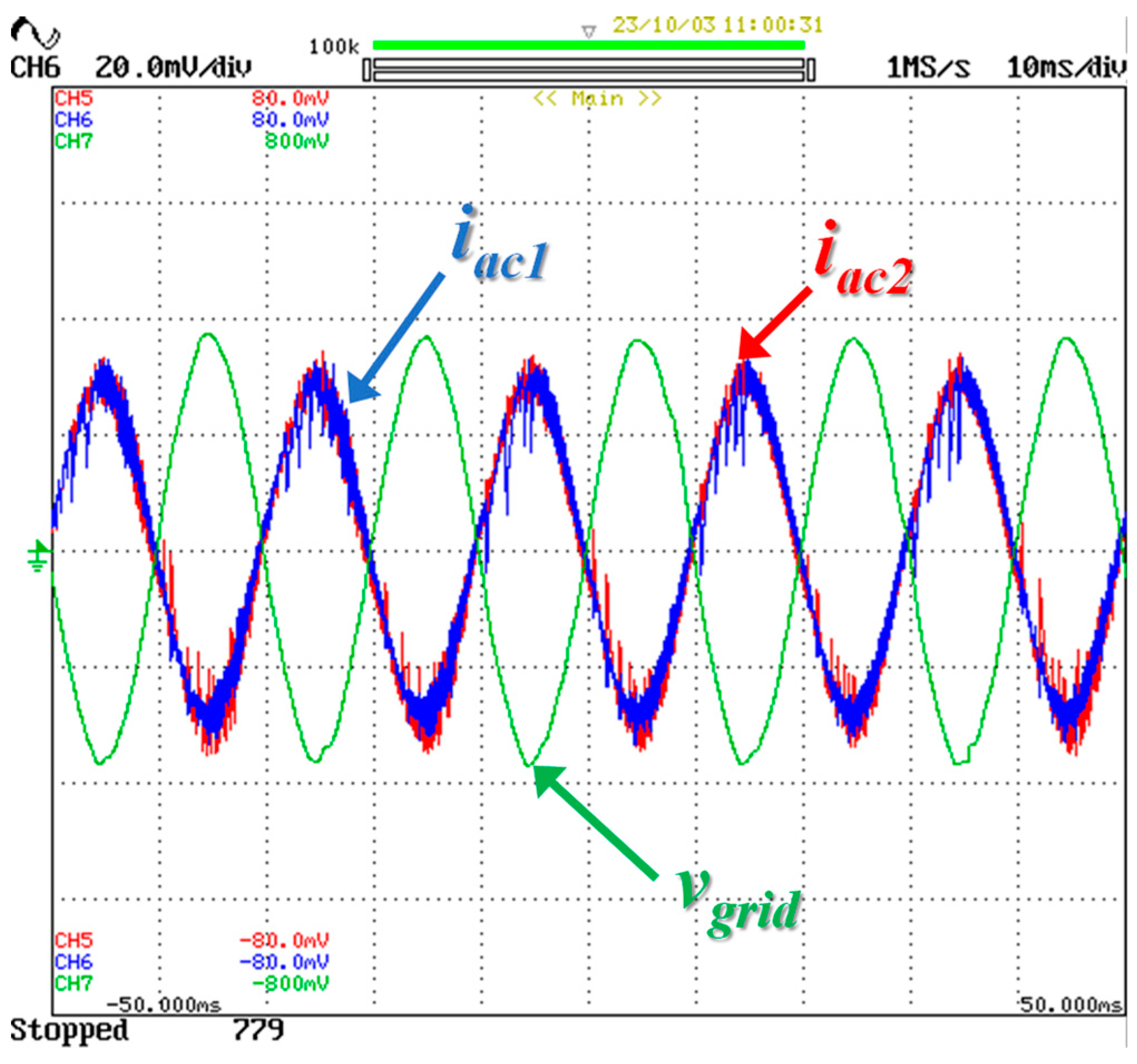
Task: Click the blue CH6 upper label
Action: (74, 120)
